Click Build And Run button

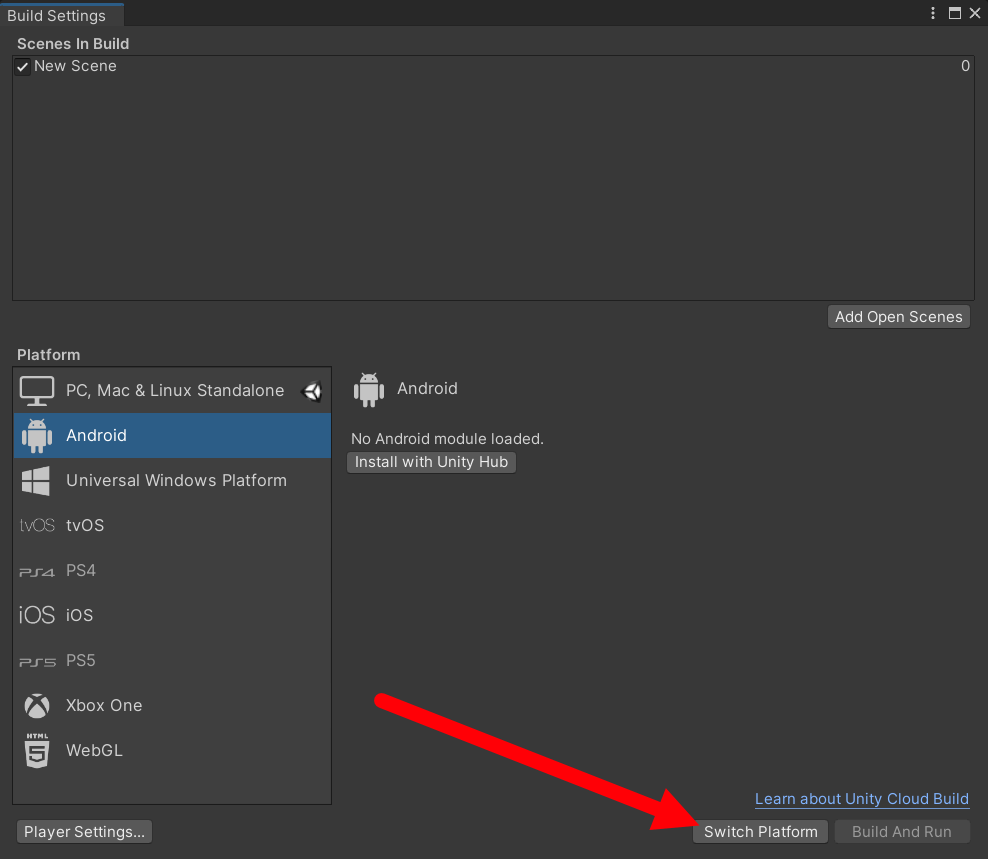click(902, 832)
